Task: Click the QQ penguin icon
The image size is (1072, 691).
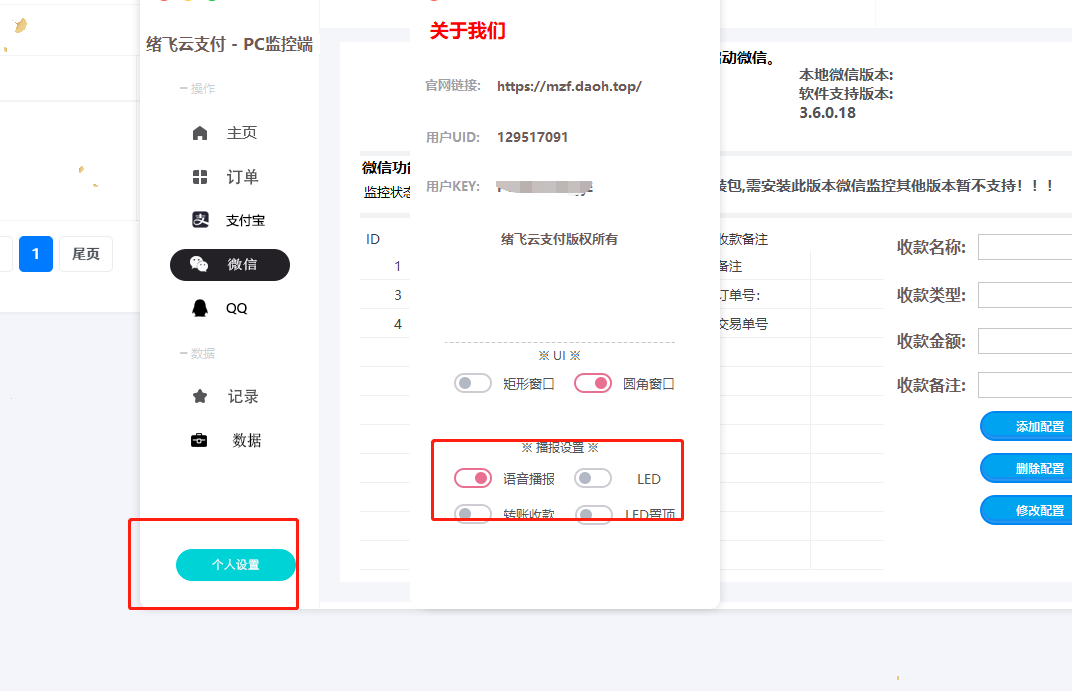Action: [200, 308]
